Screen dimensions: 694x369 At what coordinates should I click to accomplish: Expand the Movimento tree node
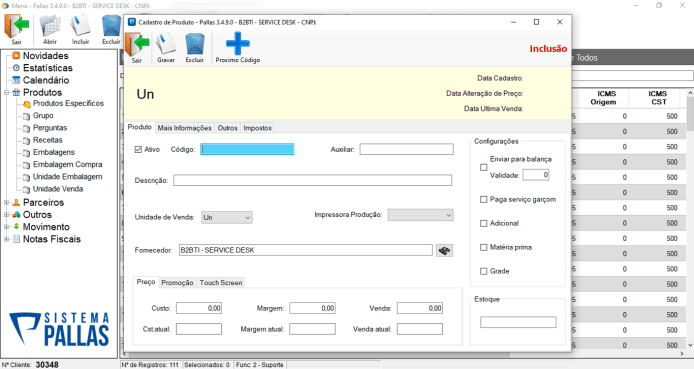pos(7,227)
